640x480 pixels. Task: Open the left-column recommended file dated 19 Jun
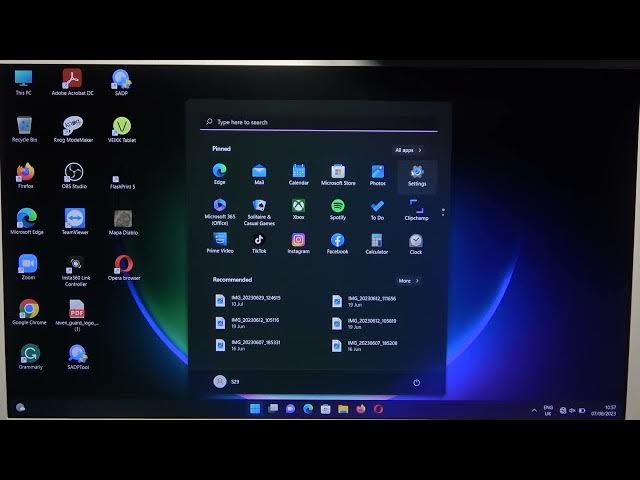coord(247,323)
